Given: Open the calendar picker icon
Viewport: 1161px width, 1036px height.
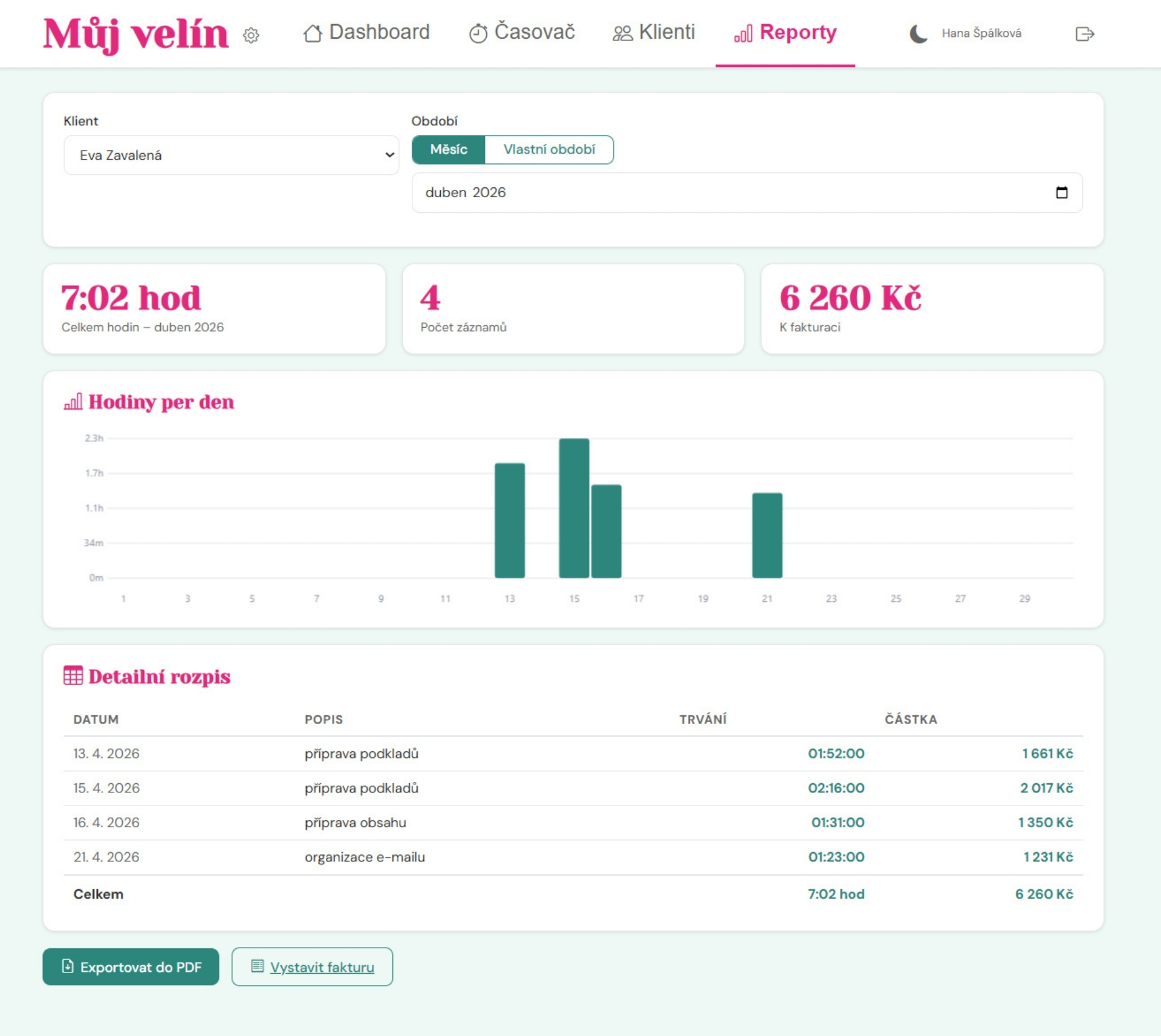Looking at the screenshot, I should click(x=1061, y=192).
